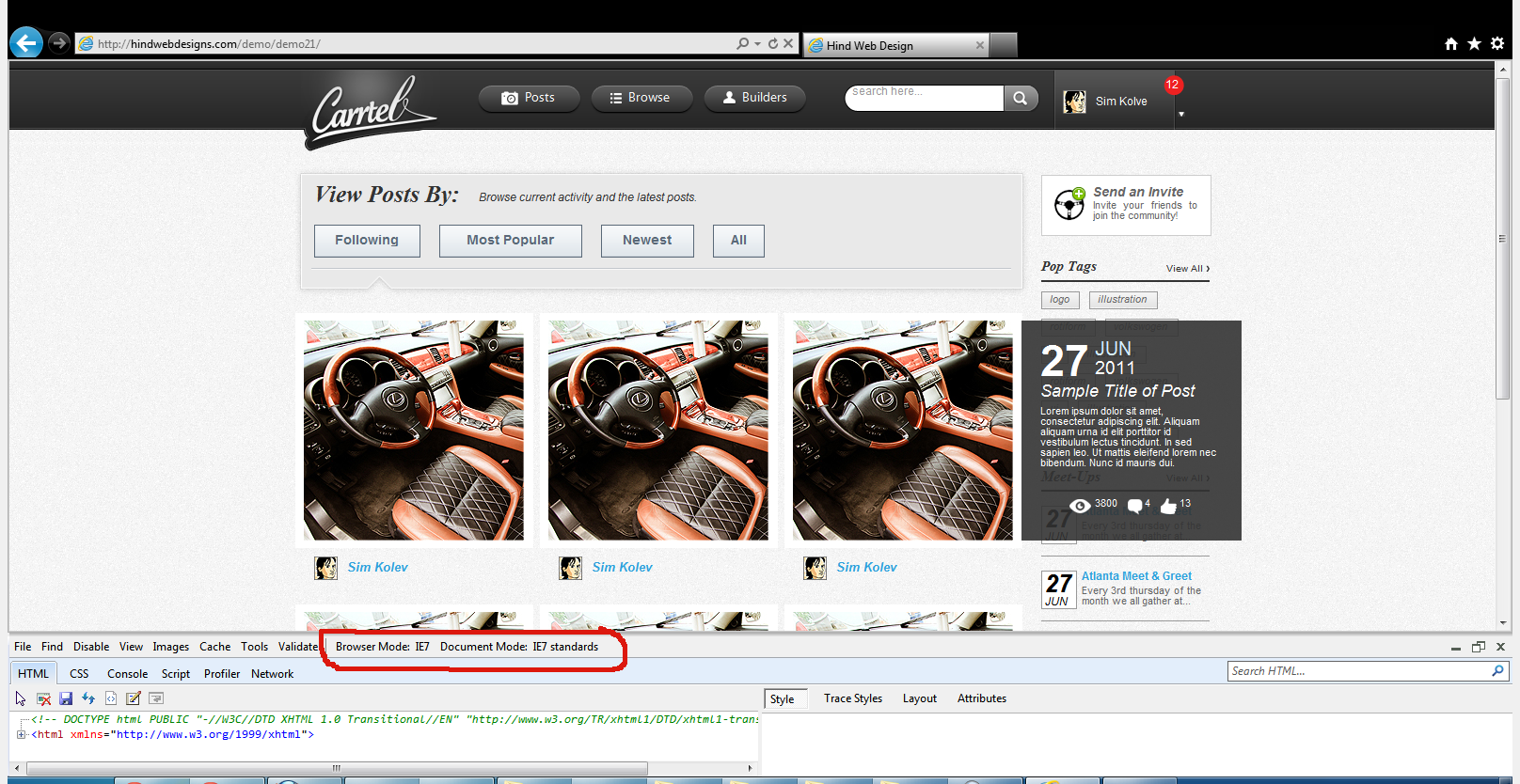The height and width of the screenshot is (784, 1520).
Task: Stop loading with the X icon in address bar
Action: tap(788, 43)
